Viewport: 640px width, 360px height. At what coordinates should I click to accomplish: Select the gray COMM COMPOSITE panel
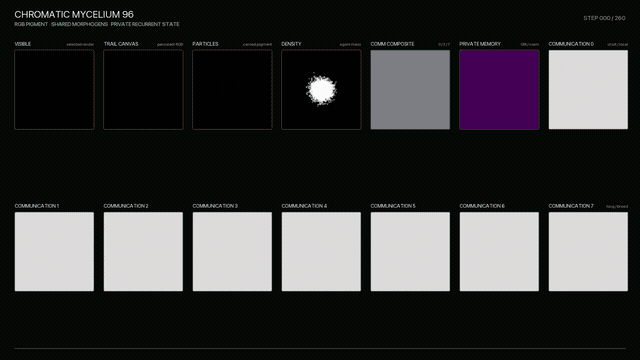coord(410,90)
